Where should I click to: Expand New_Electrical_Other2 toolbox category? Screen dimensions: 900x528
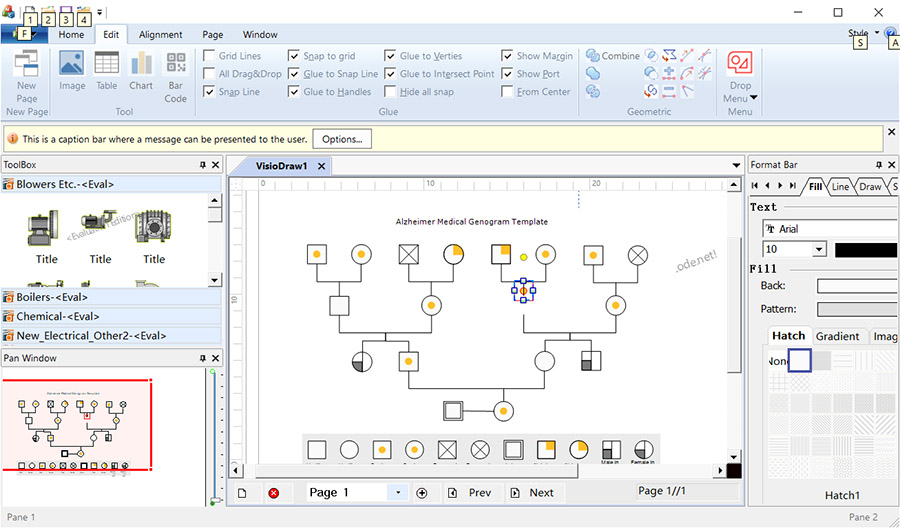[x=111, y=336]
